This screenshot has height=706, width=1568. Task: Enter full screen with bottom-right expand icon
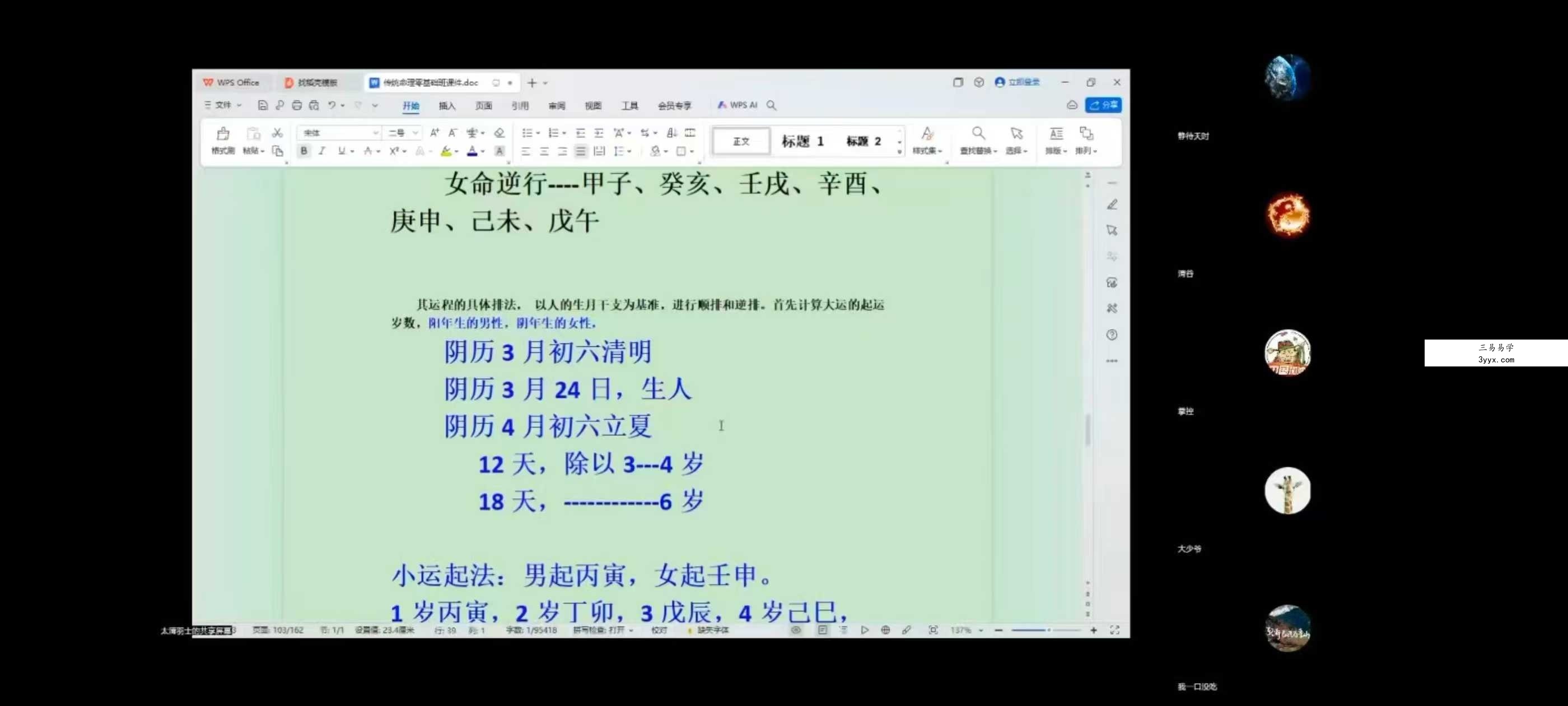click(1114, 630)
